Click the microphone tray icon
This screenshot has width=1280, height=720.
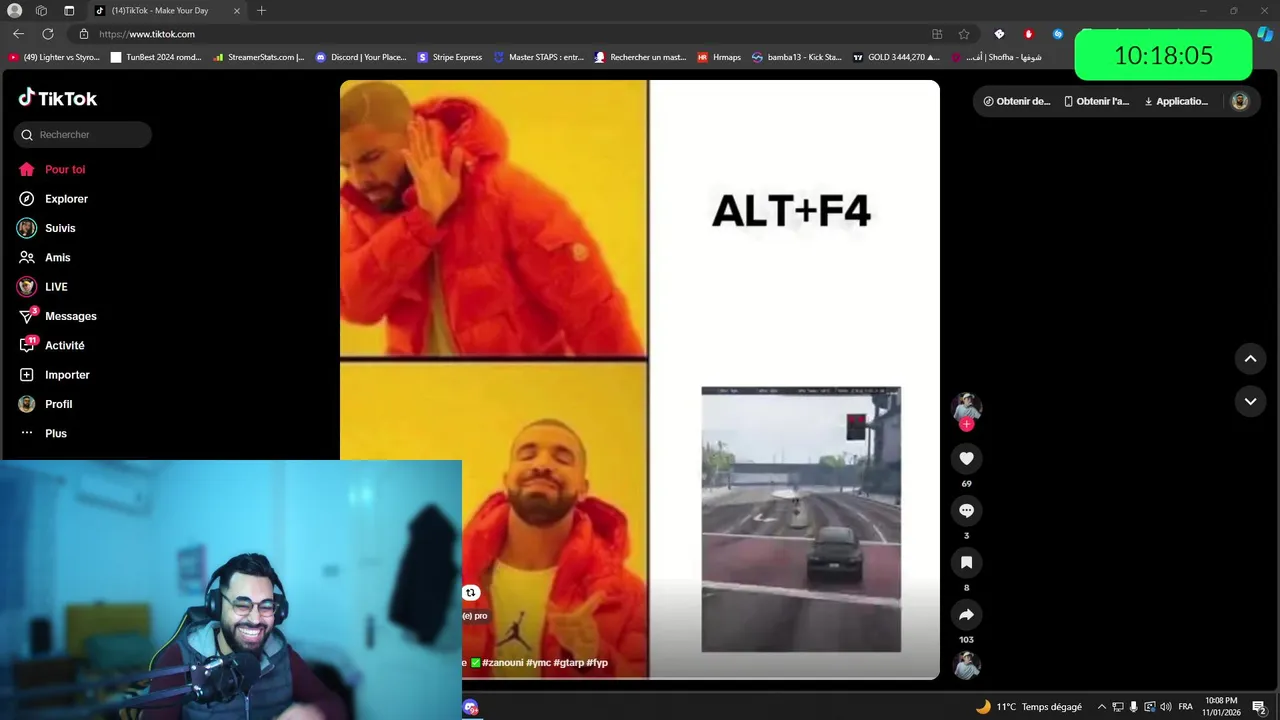(1134, 707)
